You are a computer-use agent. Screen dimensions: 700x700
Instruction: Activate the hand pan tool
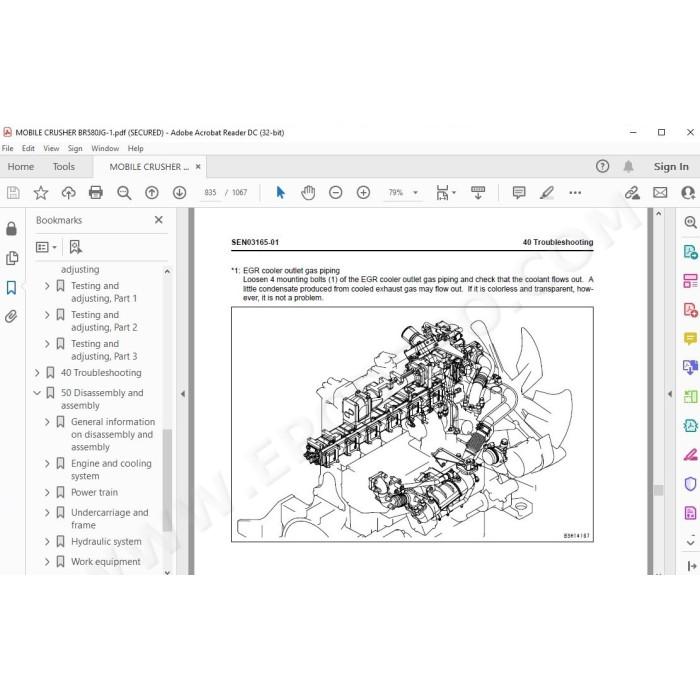click(x=308, y=192)
